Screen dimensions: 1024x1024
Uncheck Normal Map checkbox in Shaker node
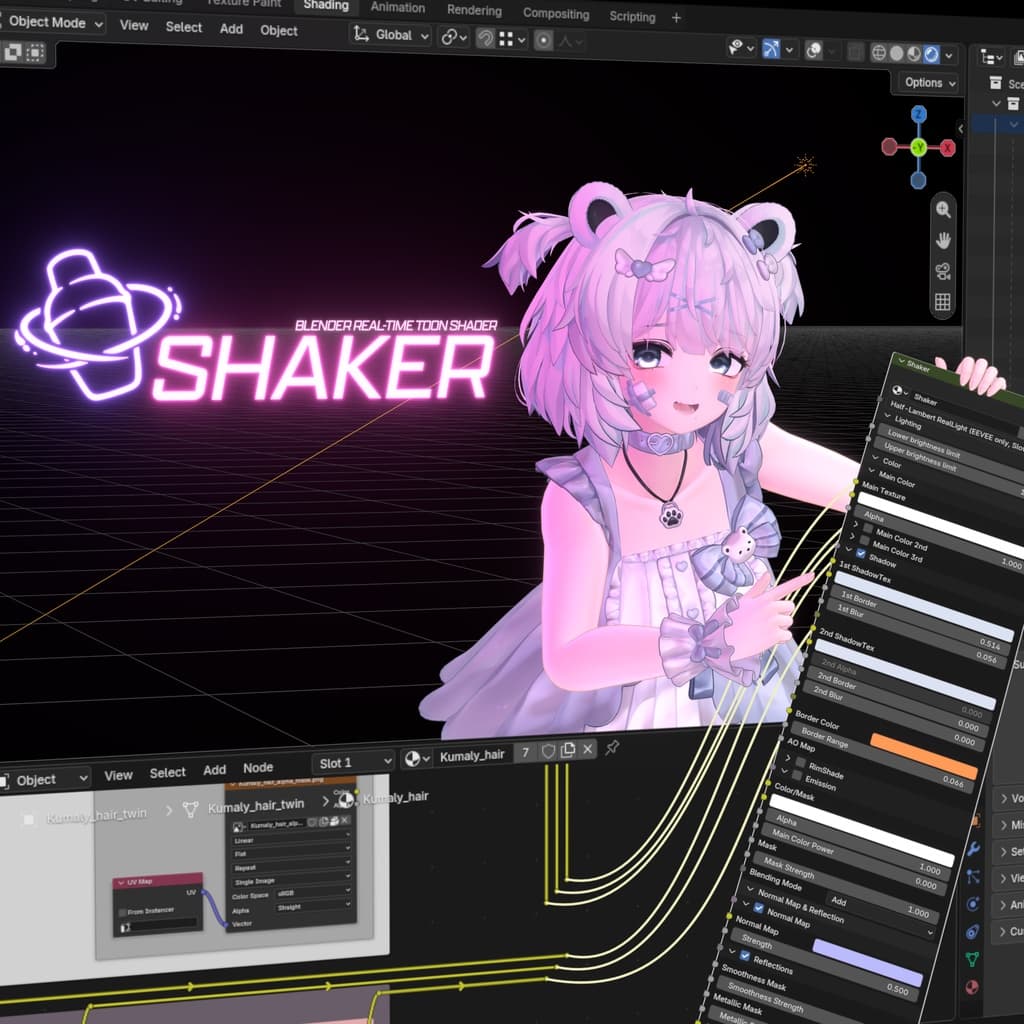tap(758, 908)
